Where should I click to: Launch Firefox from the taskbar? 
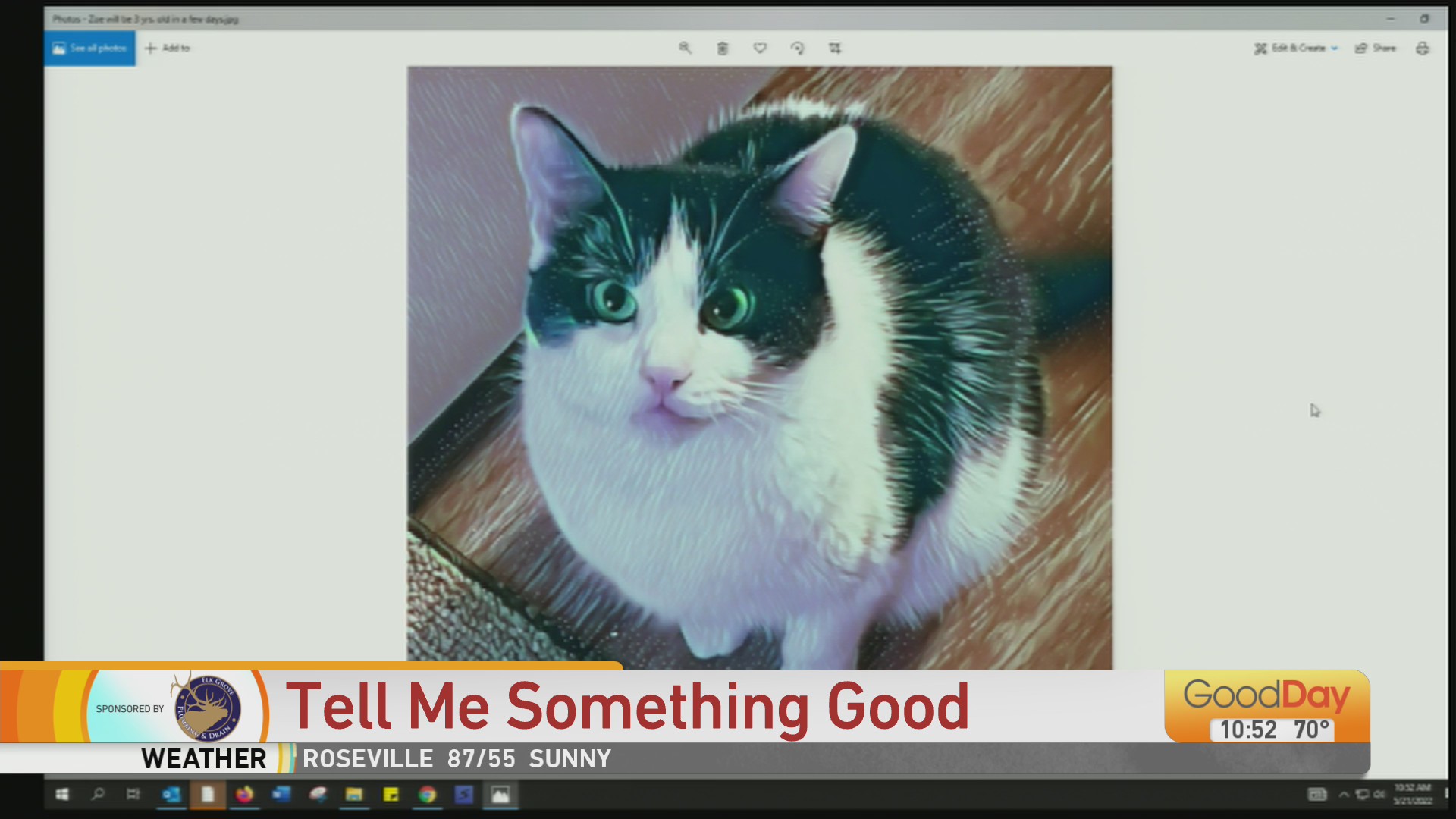[x=244, y=794]
